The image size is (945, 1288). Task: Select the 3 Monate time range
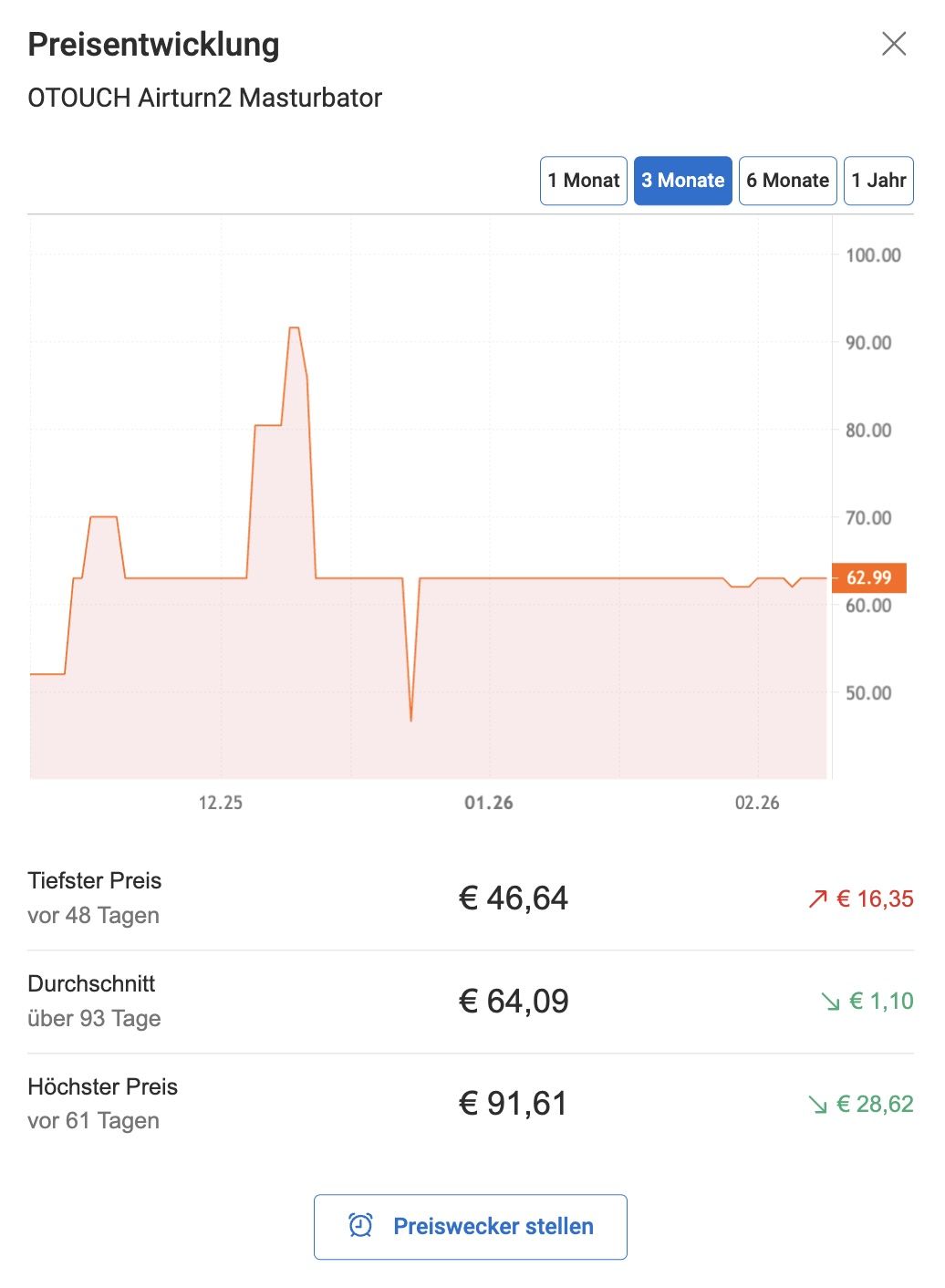coord(682,181)
